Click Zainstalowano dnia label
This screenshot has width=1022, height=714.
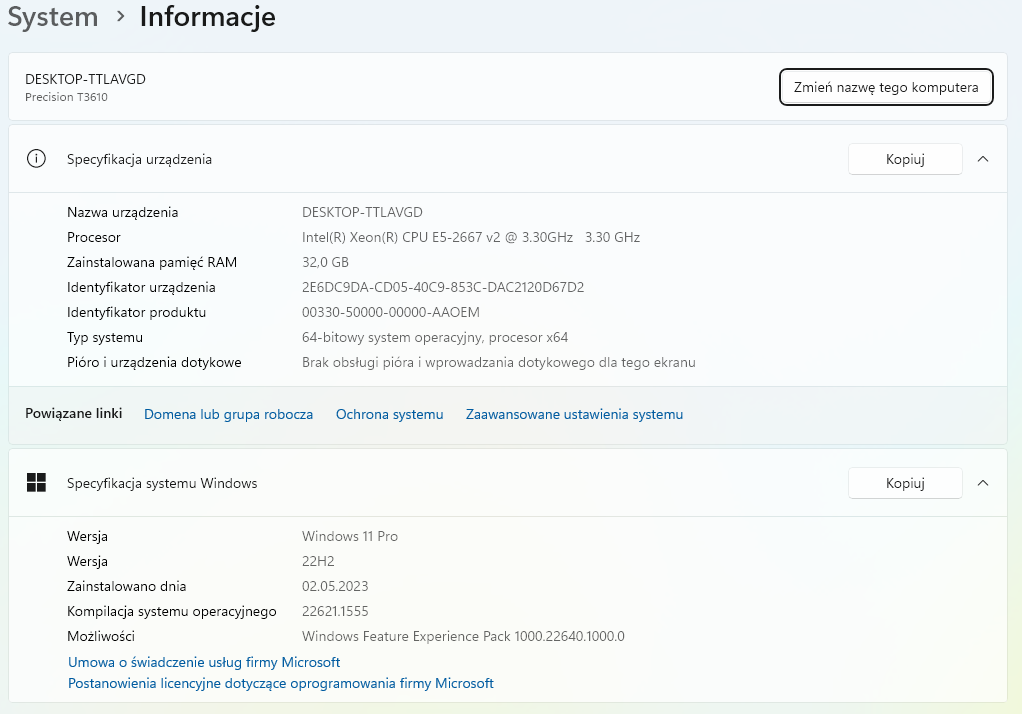point(126,586)
